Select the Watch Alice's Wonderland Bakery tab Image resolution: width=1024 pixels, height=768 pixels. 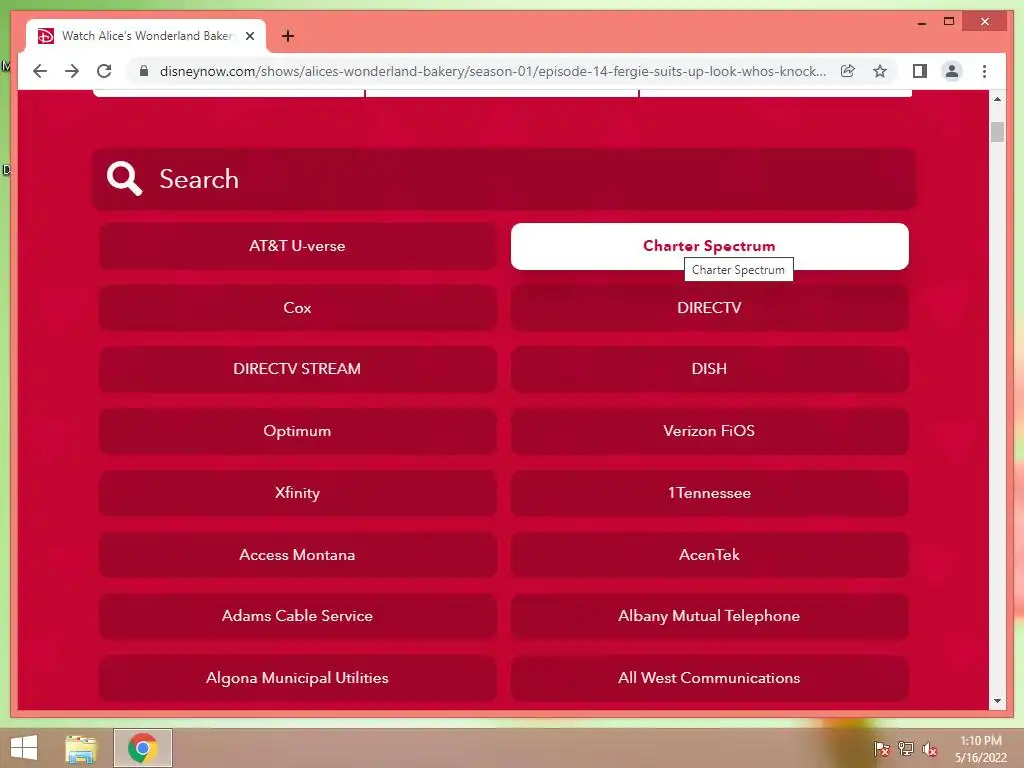tap(146, 36)
